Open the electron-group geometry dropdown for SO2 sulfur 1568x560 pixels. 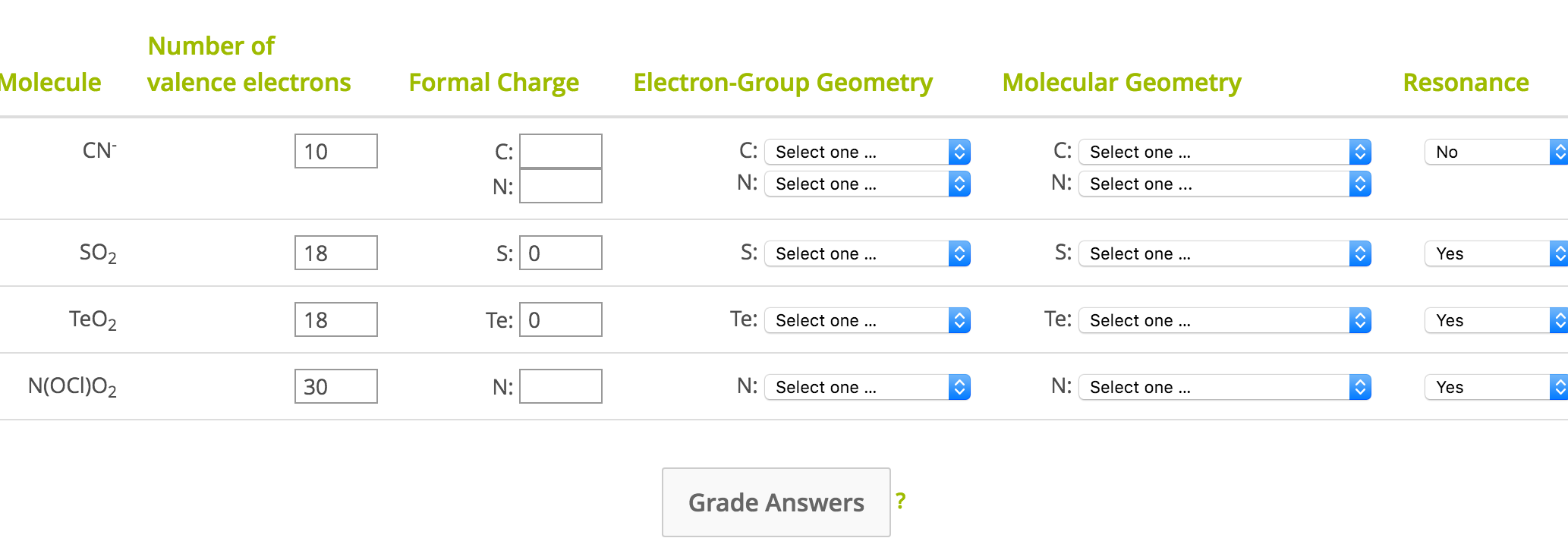[x=865, y=253]
